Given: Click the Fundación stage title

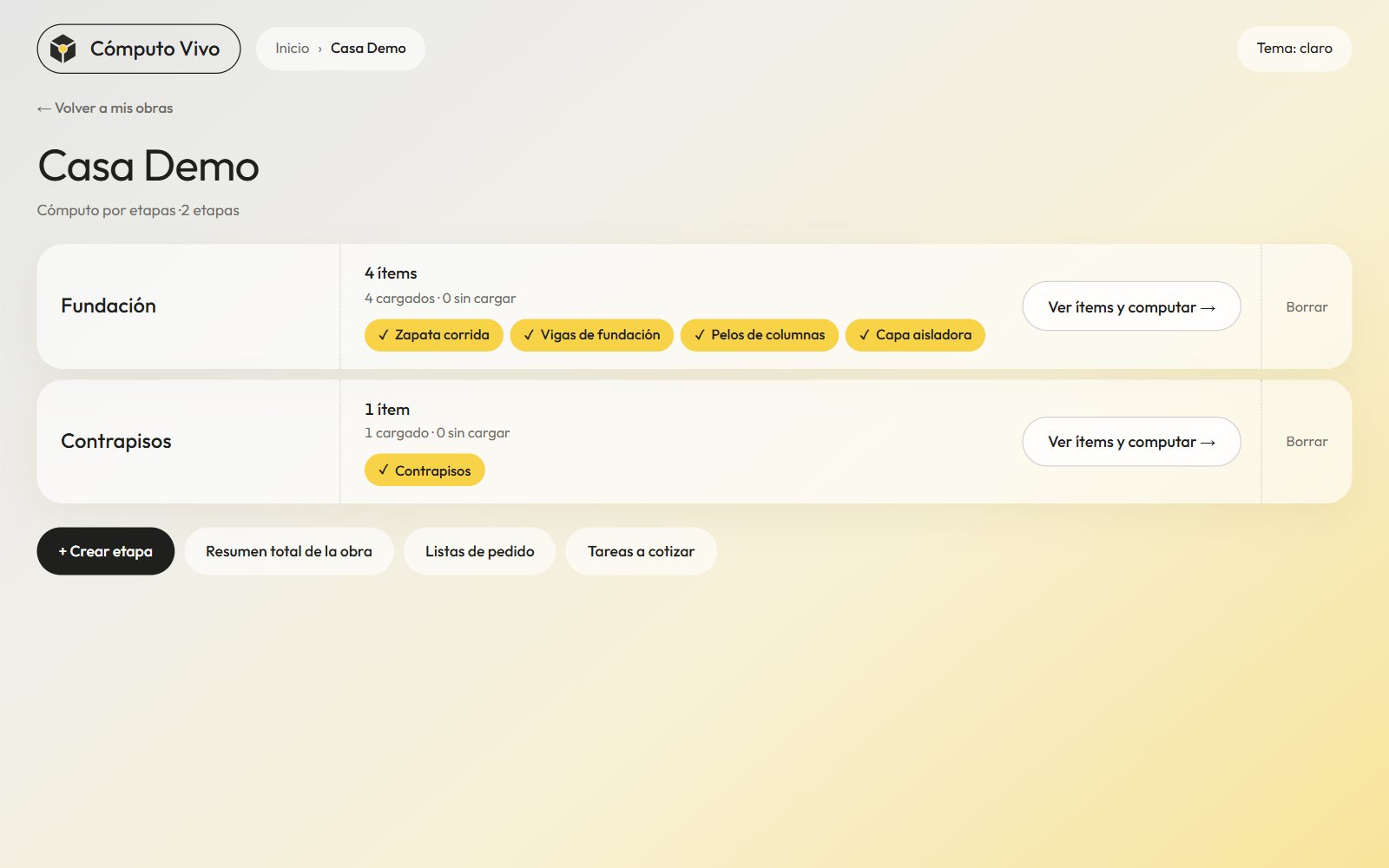Looking at the screenshot, I should pyautogui.click(x=109, y=306).
